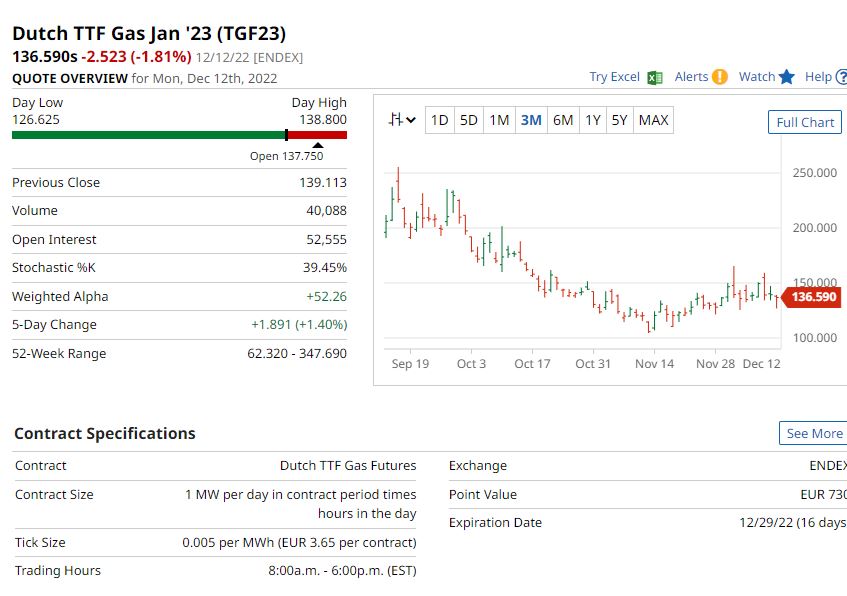Click the Watch link text
Viewport: 847px width, 596px height.
pyautogui.click(x=756, y=77)
